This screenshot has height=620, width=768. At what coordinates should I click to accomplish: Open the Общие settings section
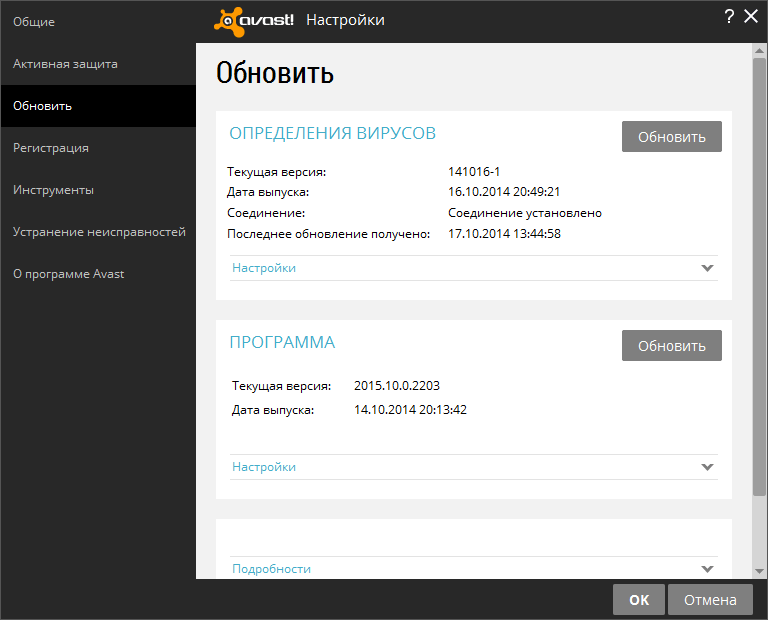(x=98, y=22)
